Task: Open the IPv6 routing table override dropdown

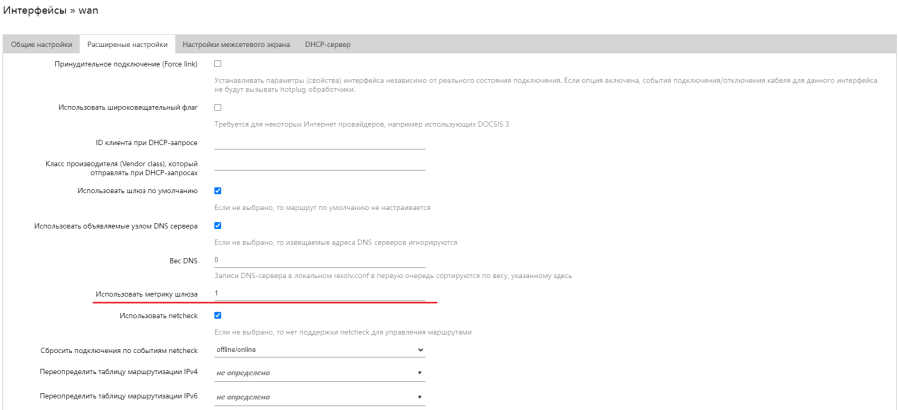Action: pos(319,396)
